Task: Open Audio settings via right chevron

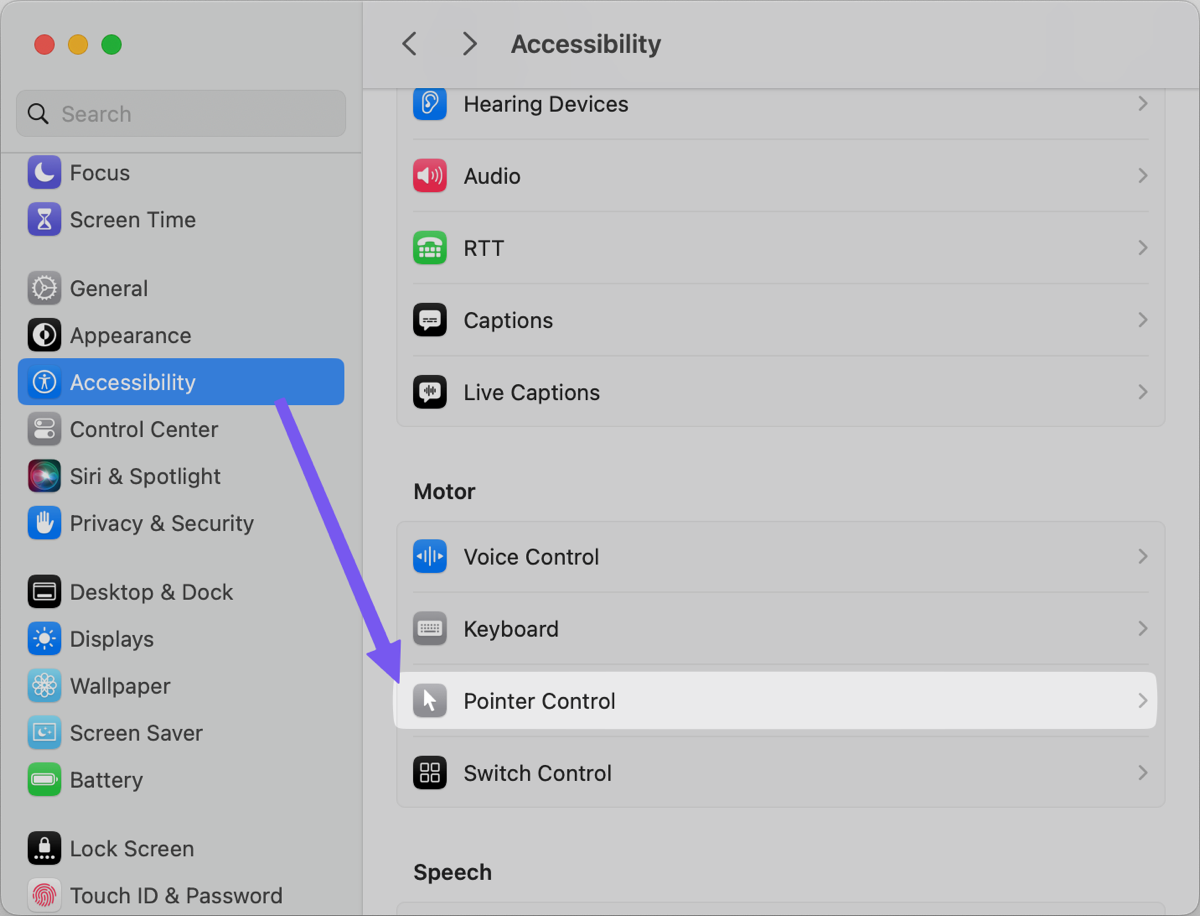Action: 1142,176
